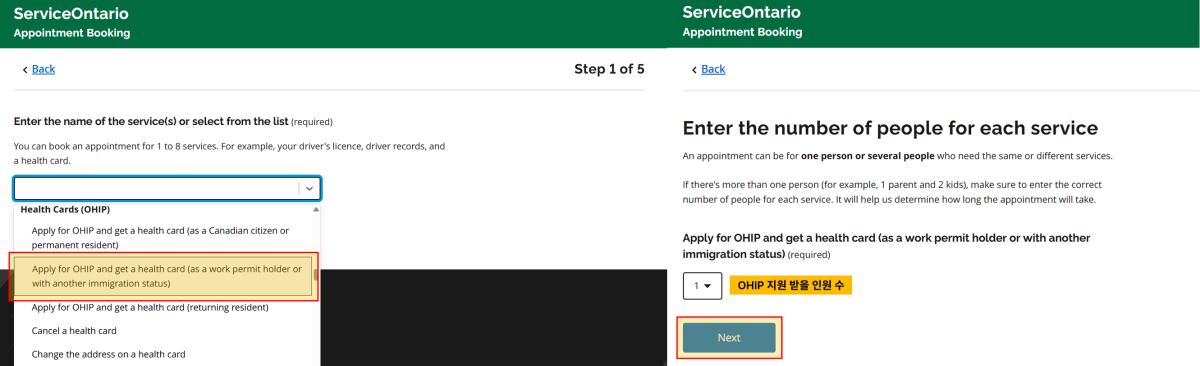Screen dimensions: 1200x366
Task: Click the yellow Korean OHIP annotation label
Action: tap(790, 286)
